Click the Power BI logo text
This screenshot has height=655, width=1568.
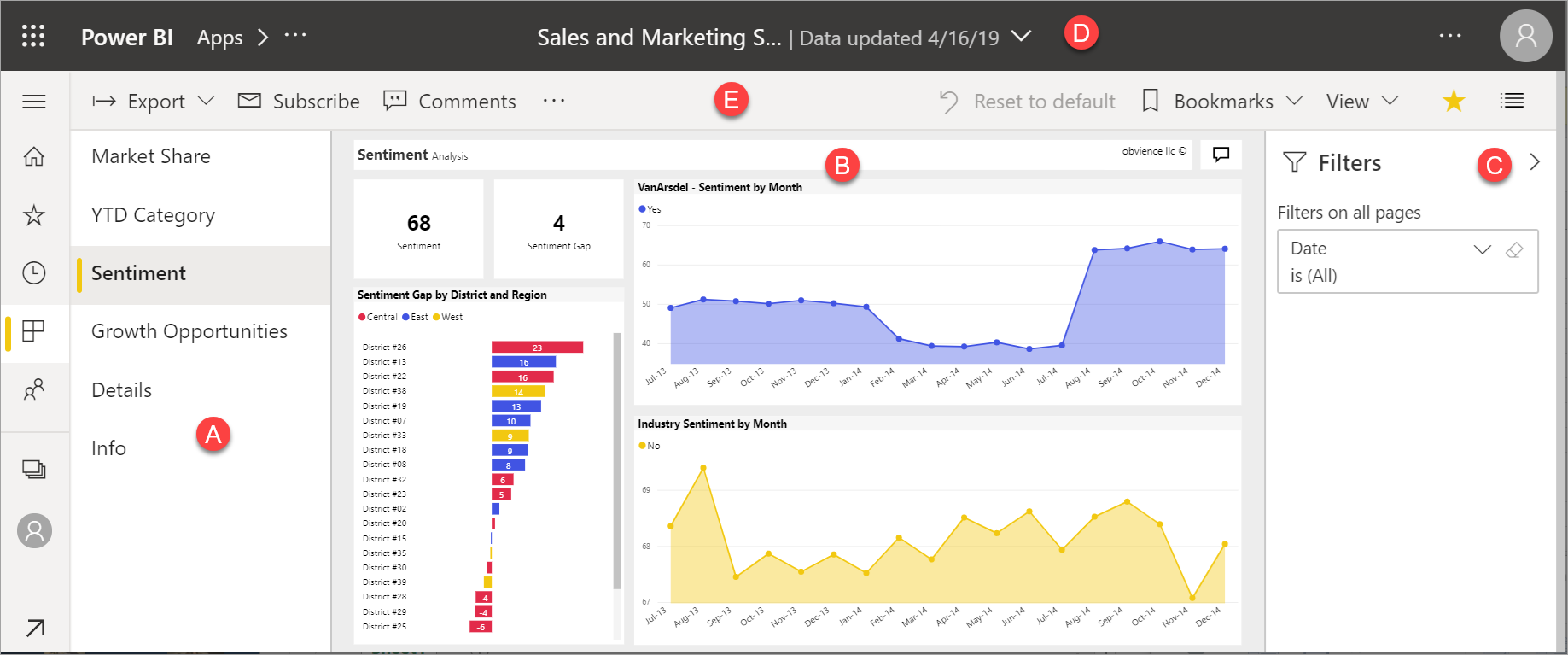click(x=127, y=38)
